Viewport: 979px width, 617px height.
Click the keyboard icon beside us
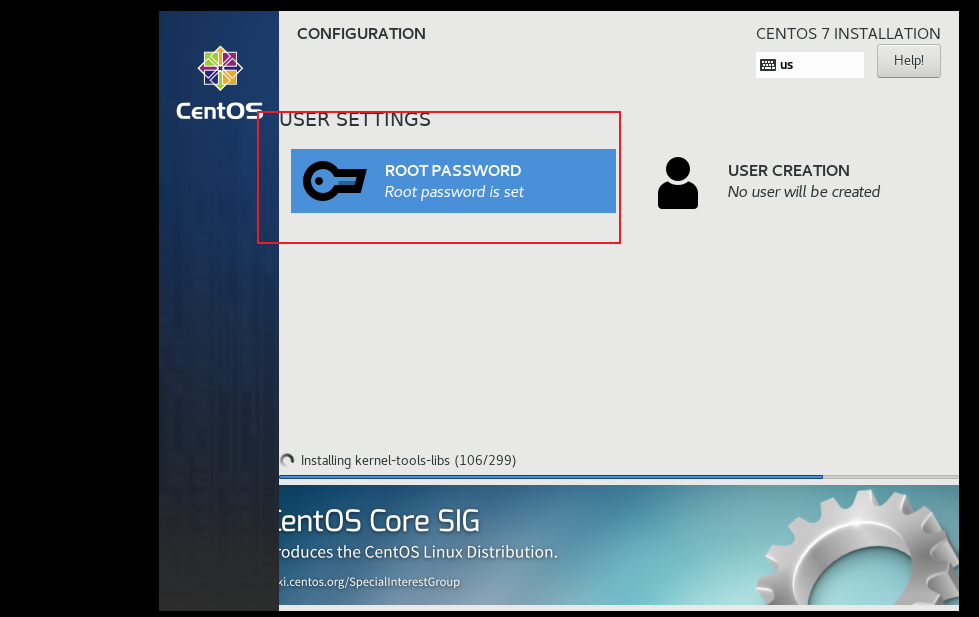(768, 65)
